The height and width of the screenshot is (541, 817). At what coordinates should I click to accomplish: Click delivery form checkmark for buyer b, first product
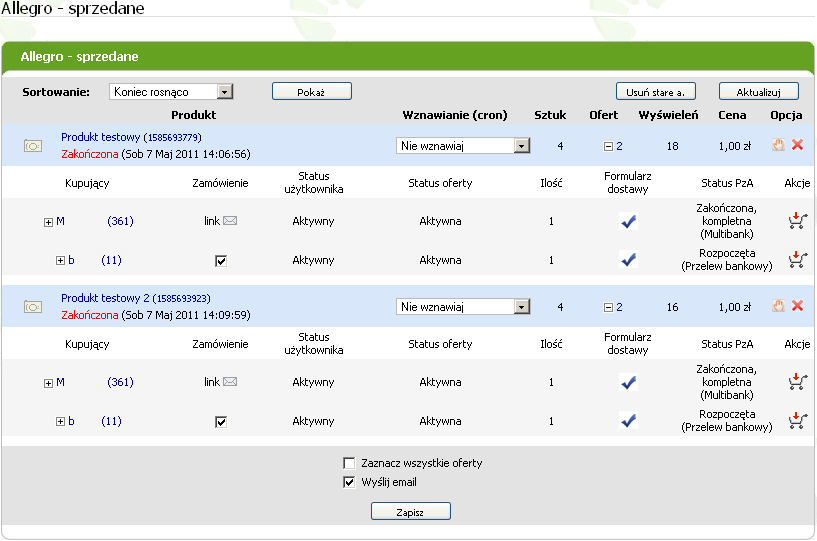click(x=628, y=260)
